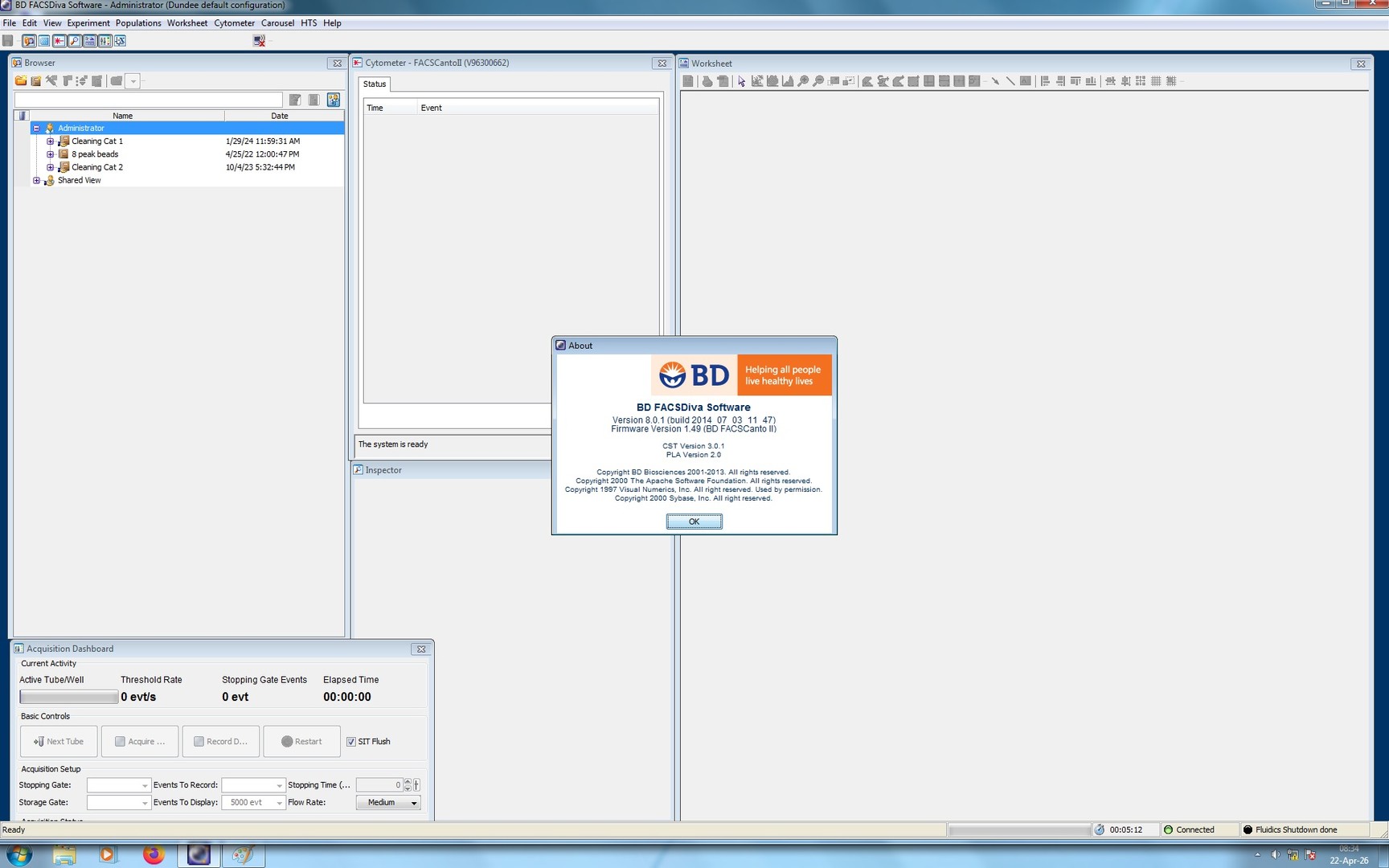Click the New Experiment icon in Browser toolbar
1389x868 pixels.
click(36, 80)
